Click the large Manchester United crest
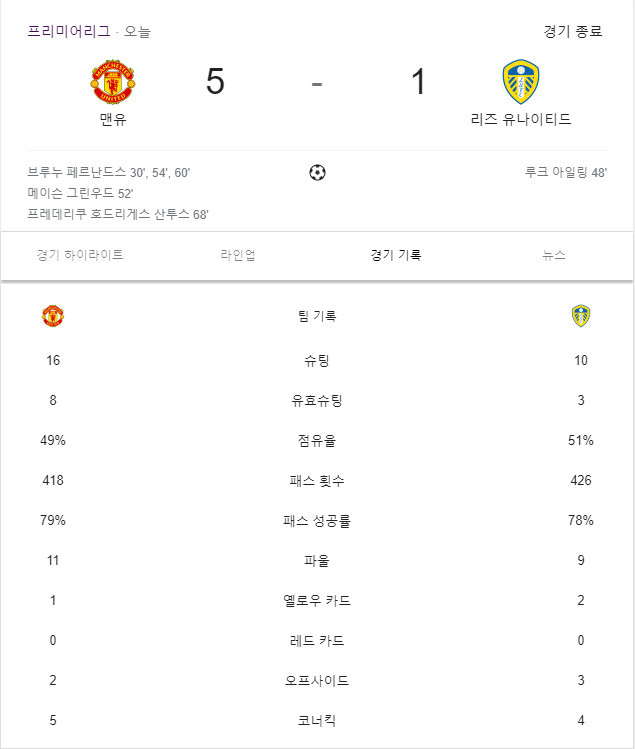This screenshot has width=635, height=749. point(113,82)
